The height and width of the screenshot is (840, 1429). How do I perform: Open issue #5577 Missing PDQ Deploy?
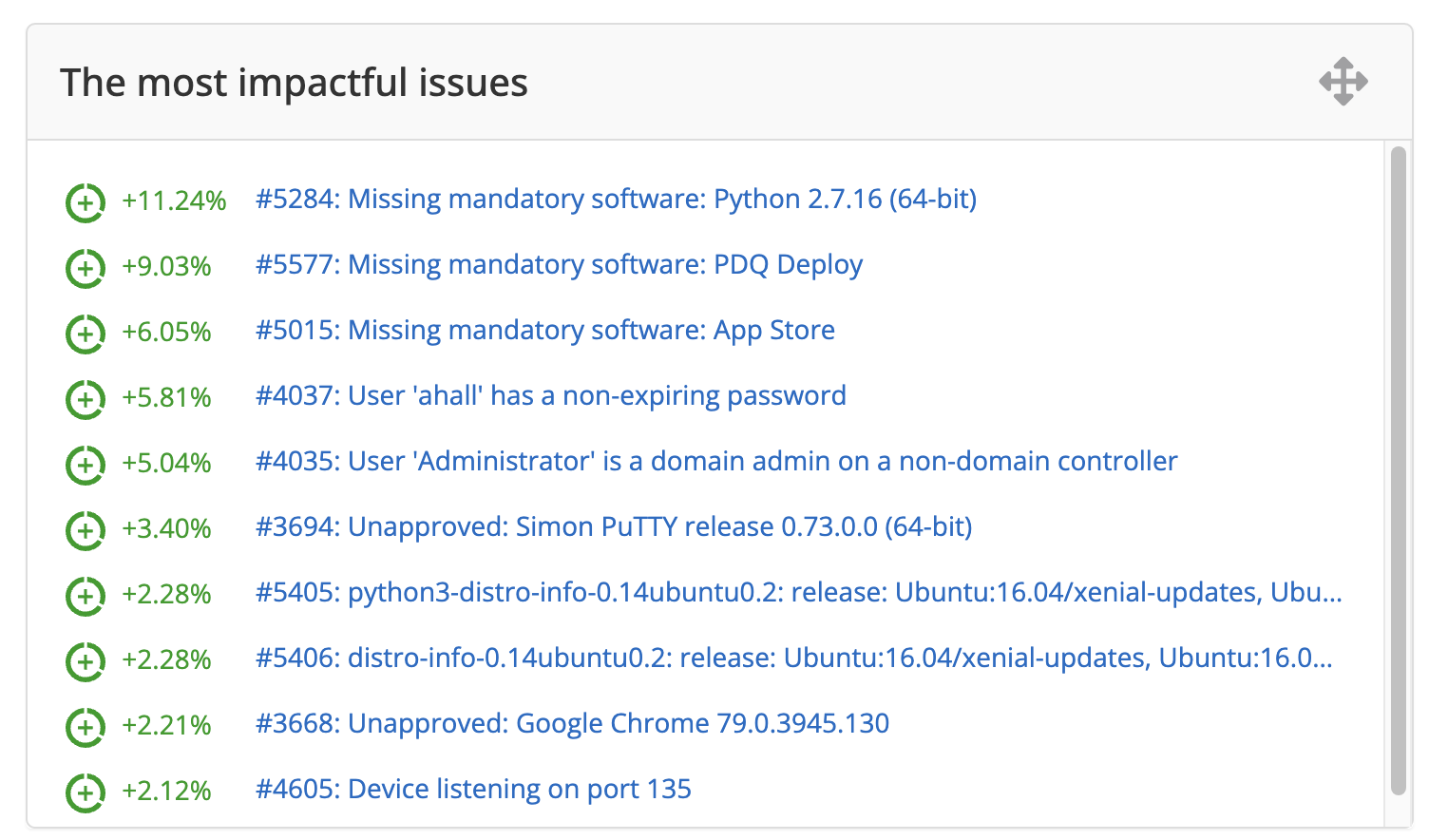click(x=559, y=264)
